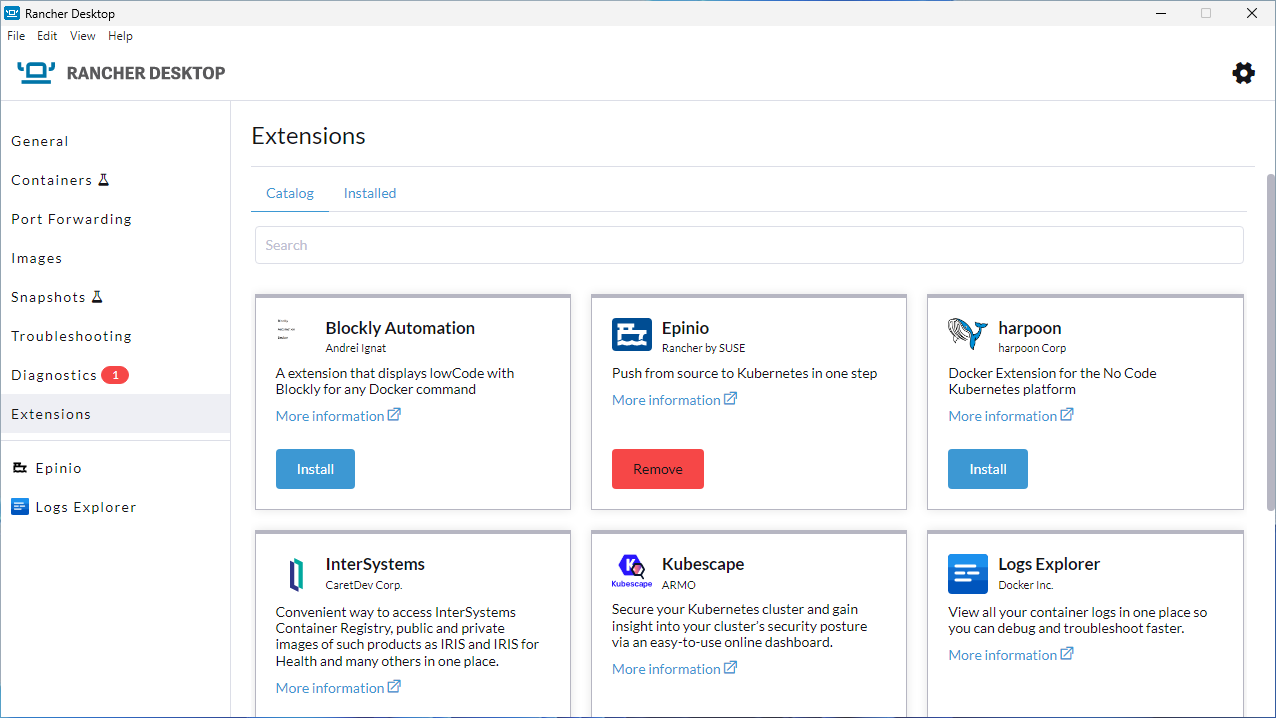
Task: Click external-link icon on harpoon card
Action: coord(1067,415)
